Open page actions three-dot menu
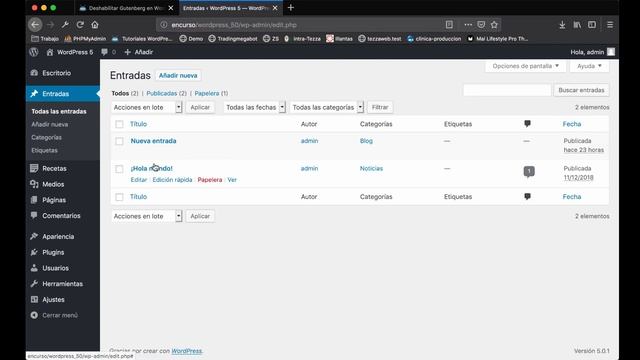 pos(468,24)
